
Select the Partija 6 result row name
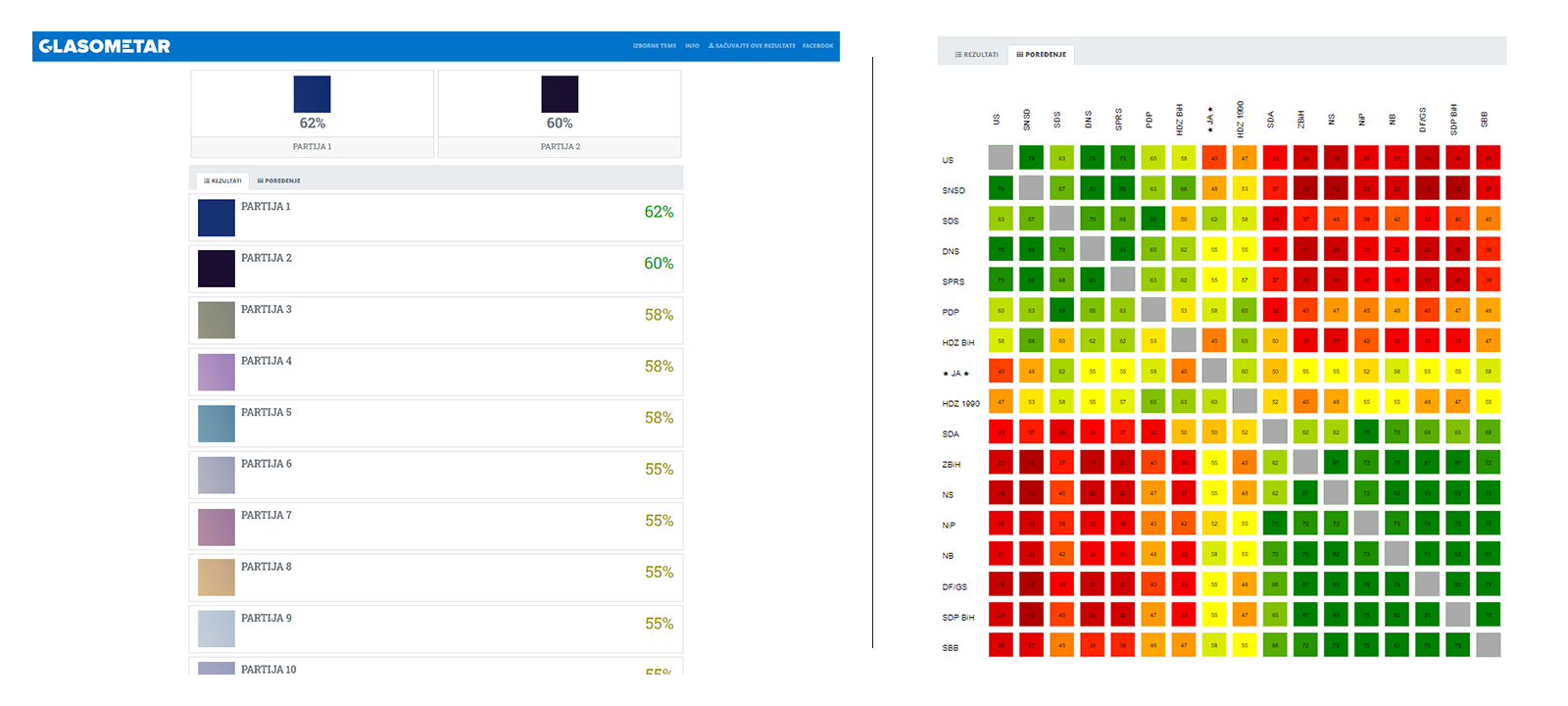click(x=267, y=464)
